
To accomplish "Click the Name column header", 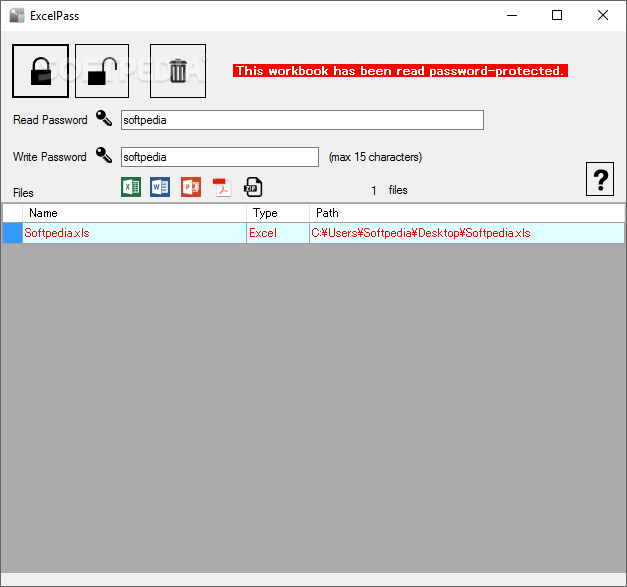I will [x=134, y=213].
